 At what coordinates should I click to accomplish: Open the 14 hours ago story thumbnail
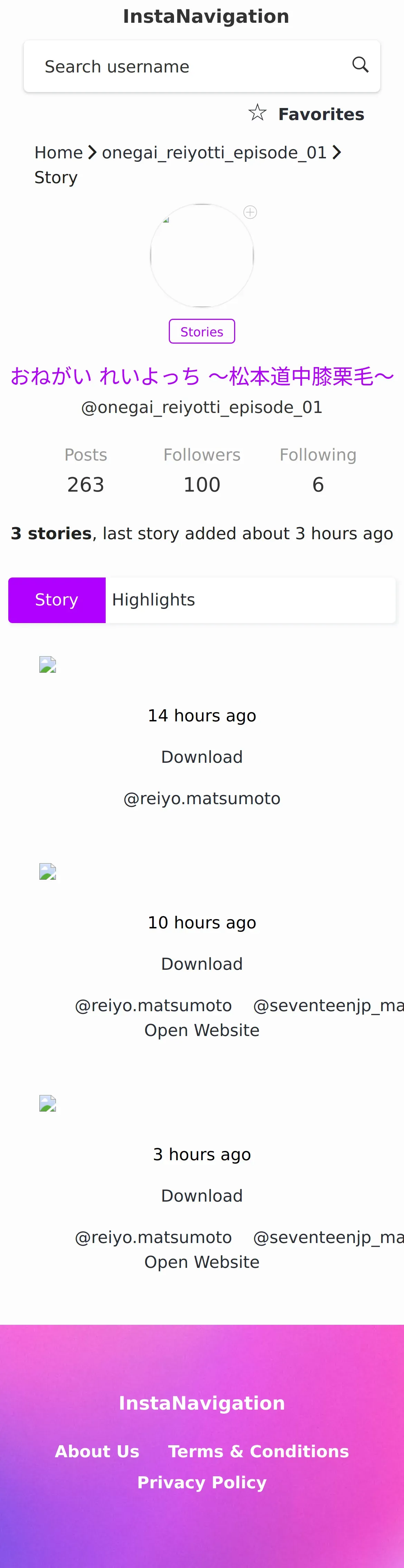click(x=48, y=665)
